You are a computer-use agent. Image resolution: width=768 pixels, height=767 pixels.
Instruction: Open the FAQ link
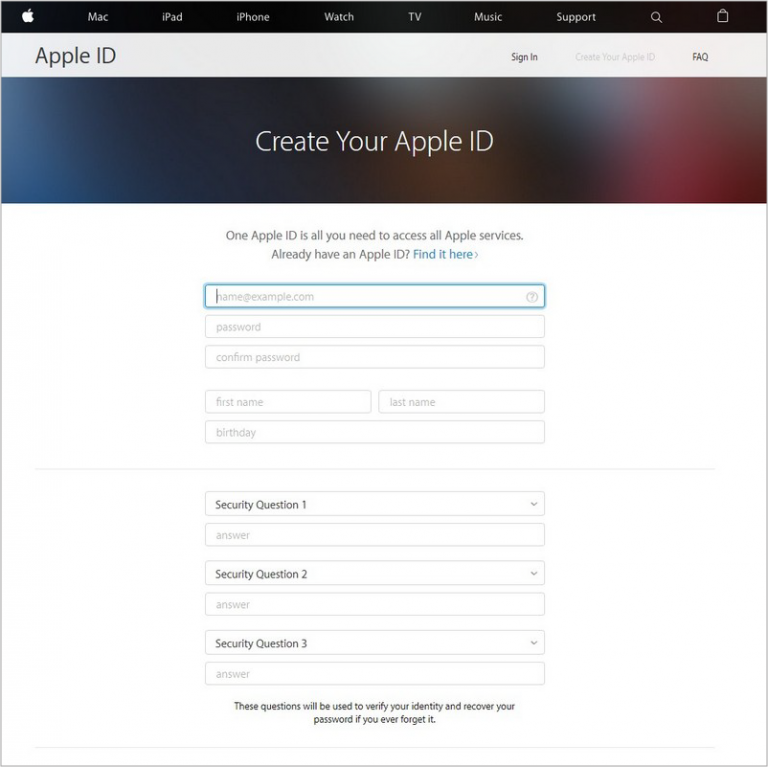(x=700, y=57)
